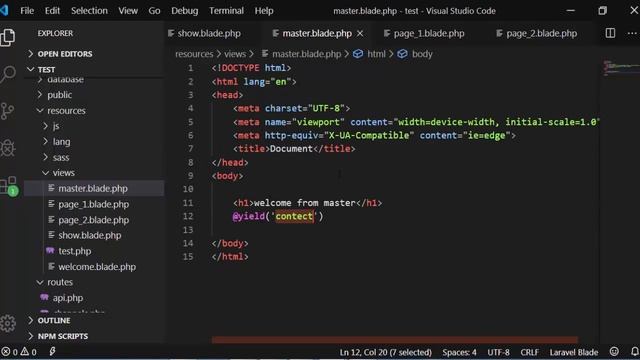Open the Selection menu
This screenshot has height=360, width=640.
[89, 11]
